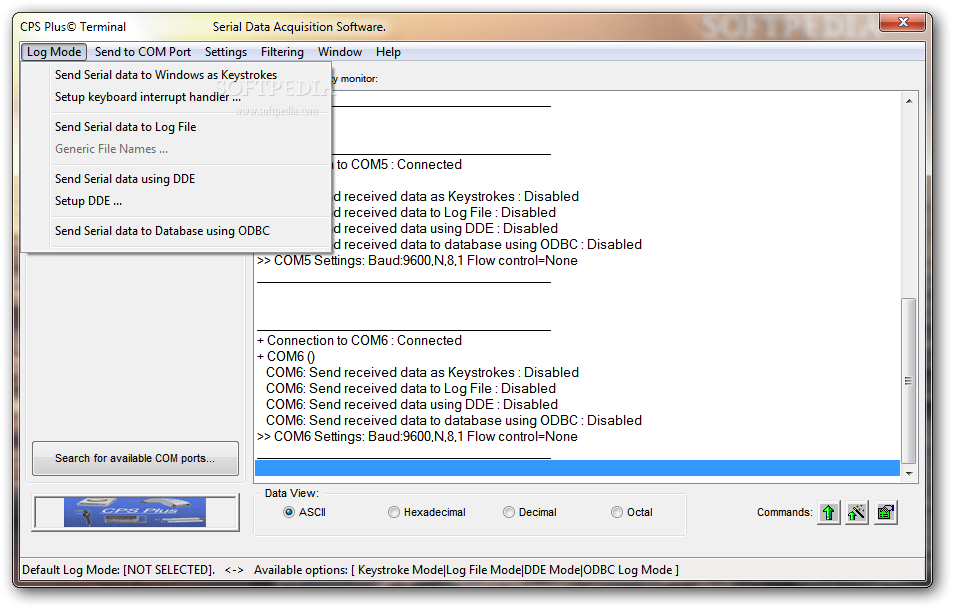Click 'COM6: Send received data as Keystrokes' line
Viewport: 953px width, 608px height.
tap(422, 372)
